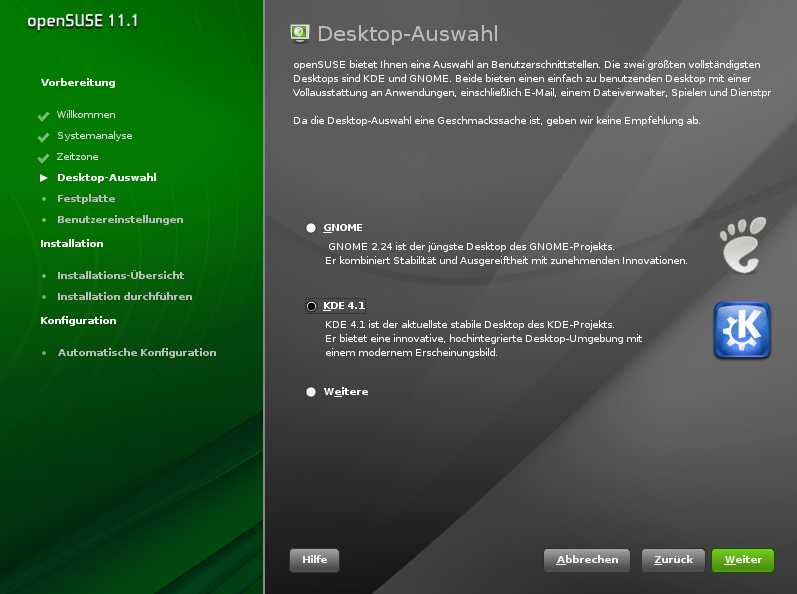
Task: Click the GNOME footprint logo
Action: 743,245
